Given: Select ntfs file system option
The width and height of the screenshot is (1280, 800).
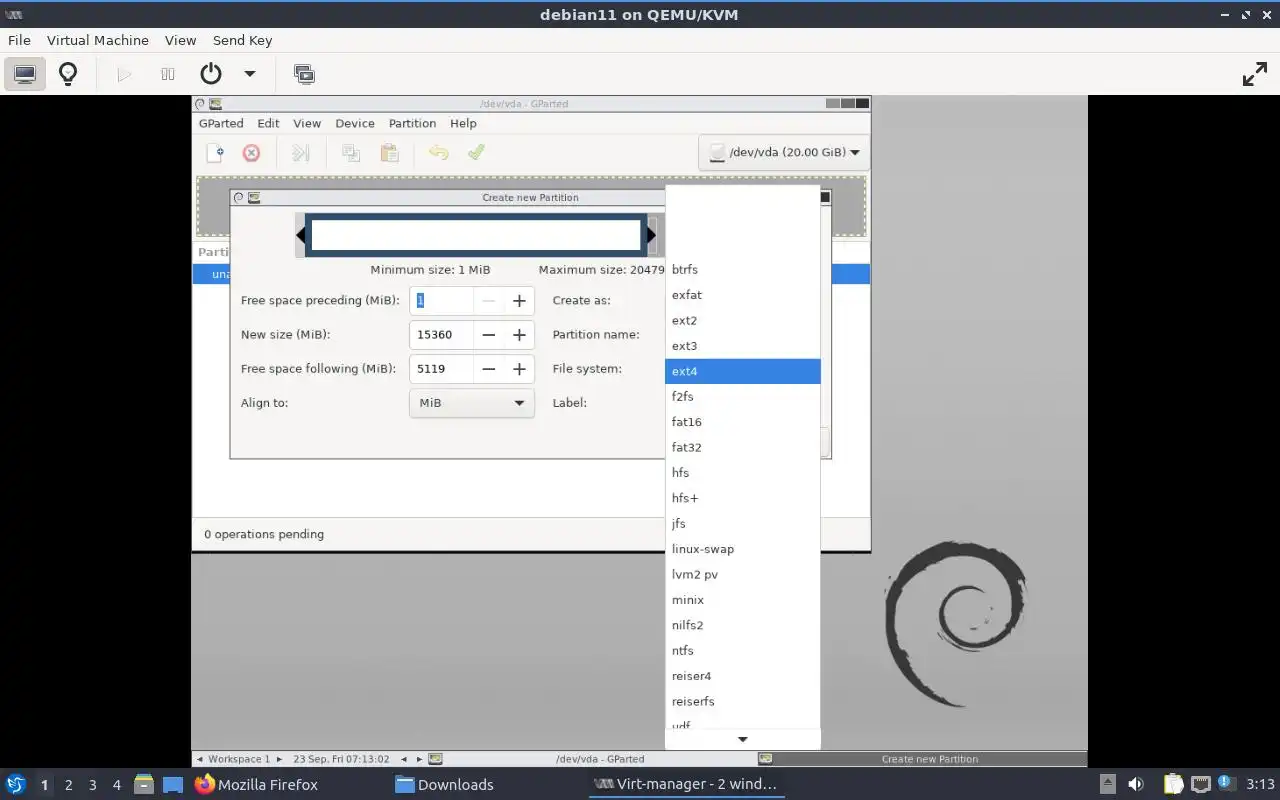Looking at the screenshot, I should 743,651.
